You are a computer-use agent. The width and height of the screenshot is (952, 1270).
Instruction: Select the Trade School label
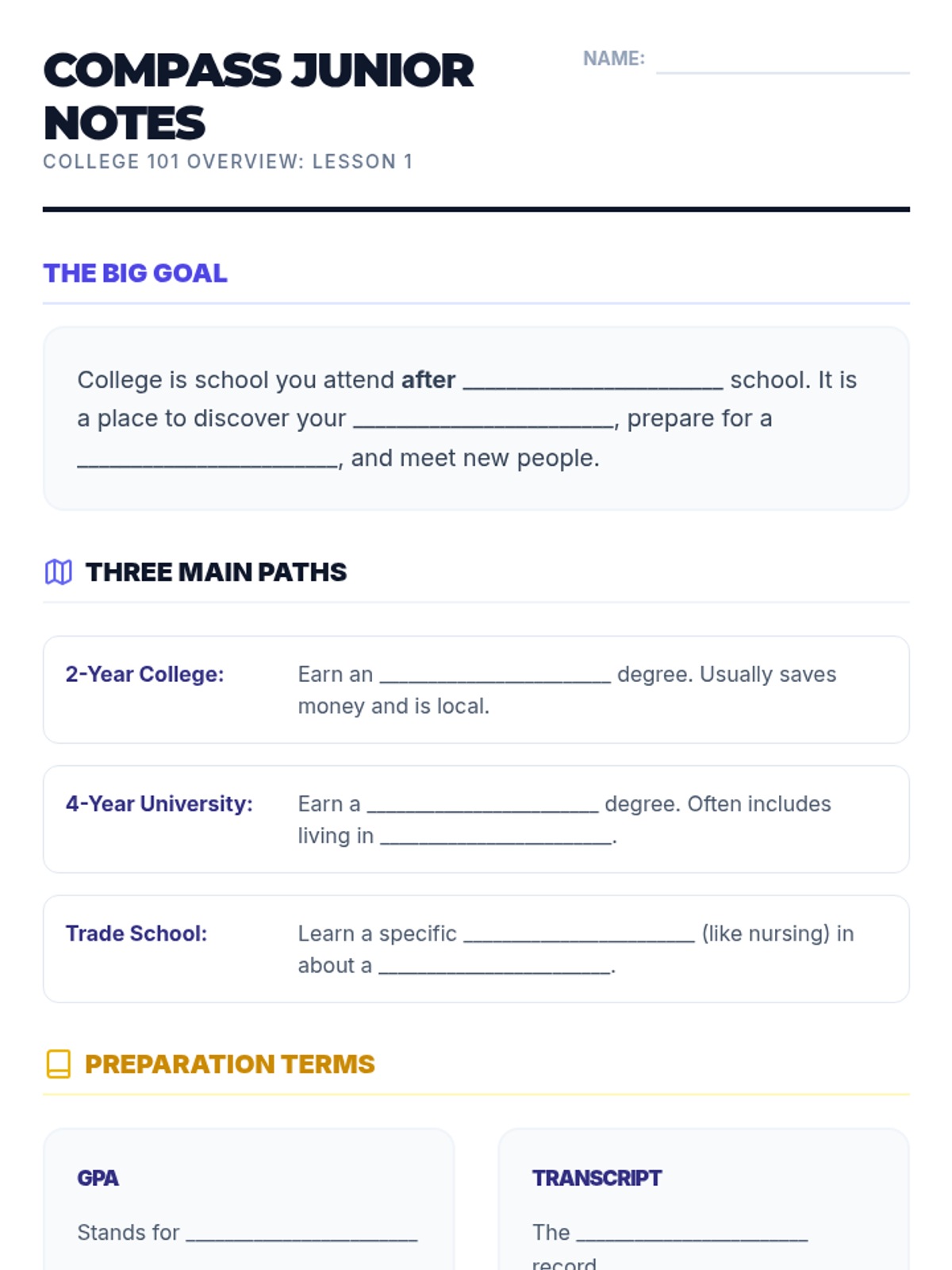[x=136, y=933]
